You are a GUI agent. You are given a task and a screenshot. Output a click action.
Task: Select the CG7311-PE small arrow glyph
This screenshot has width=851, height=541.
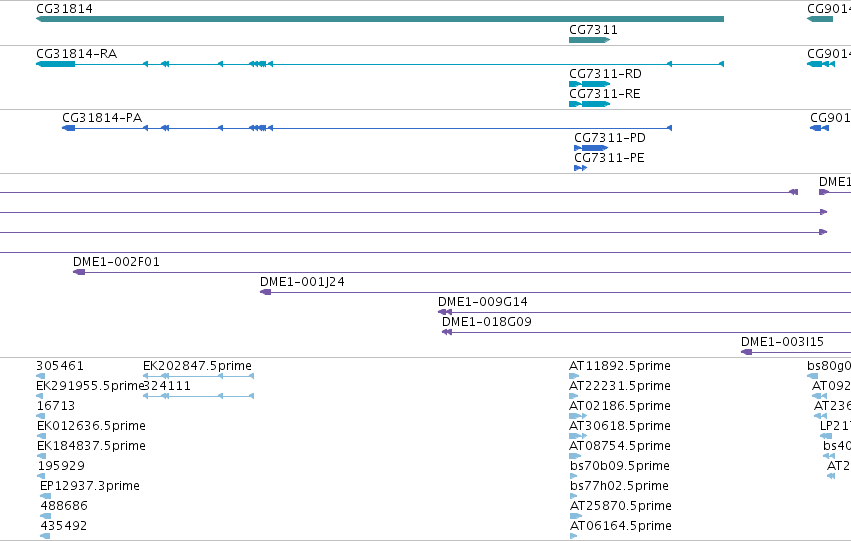[581, 168]
